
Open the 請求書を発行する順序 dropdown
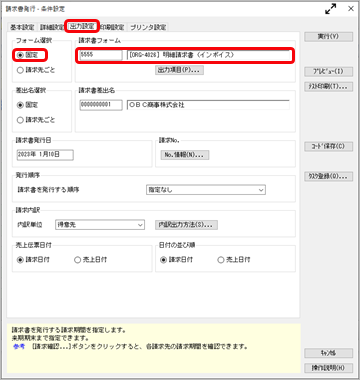[x=206, y=190]
